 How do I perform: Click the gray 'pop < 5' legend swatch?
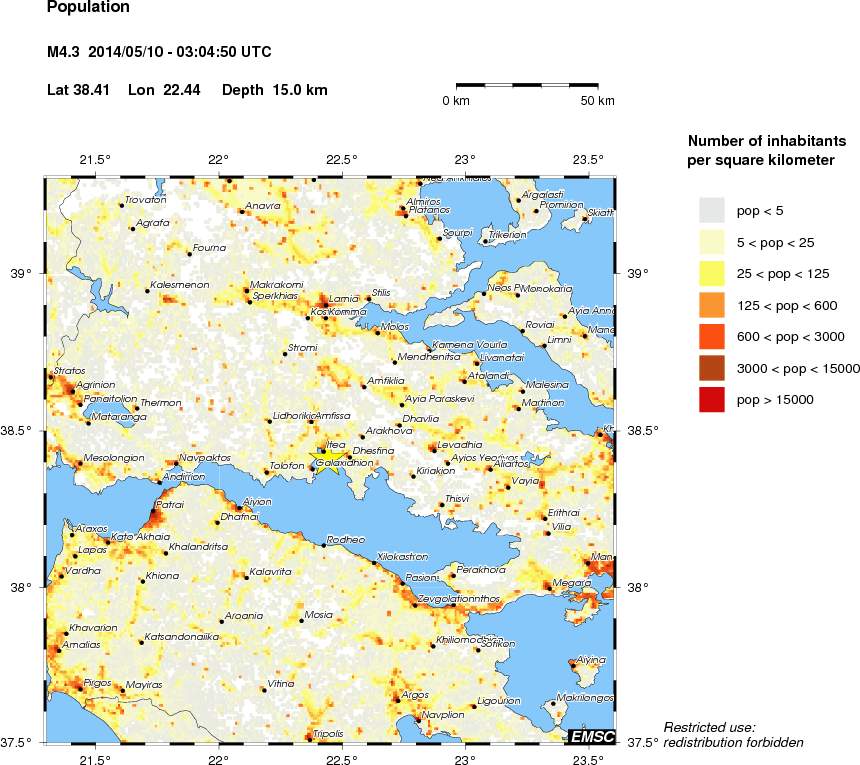[x=711, y=211]
